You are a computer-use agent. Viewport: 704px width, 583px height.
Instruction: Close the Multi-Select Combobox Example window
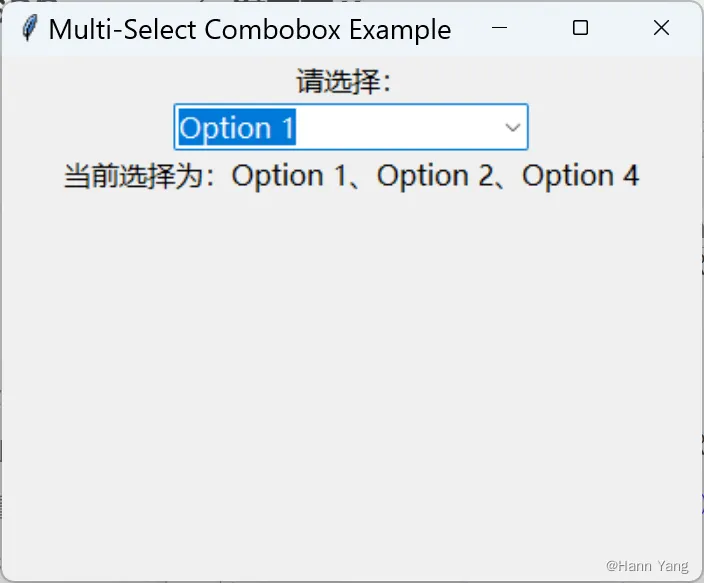click(x=661, y=29)
